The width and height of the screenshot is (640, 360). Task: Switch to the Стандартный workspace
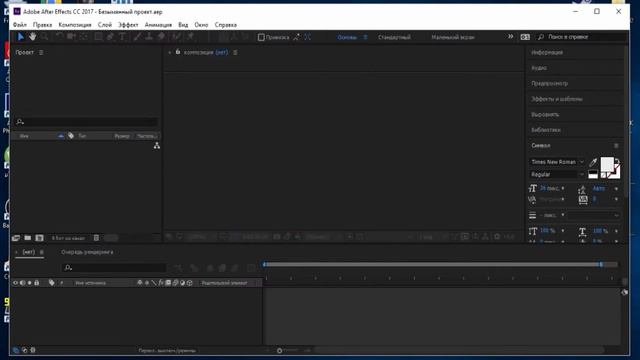(x=394, y=37)
